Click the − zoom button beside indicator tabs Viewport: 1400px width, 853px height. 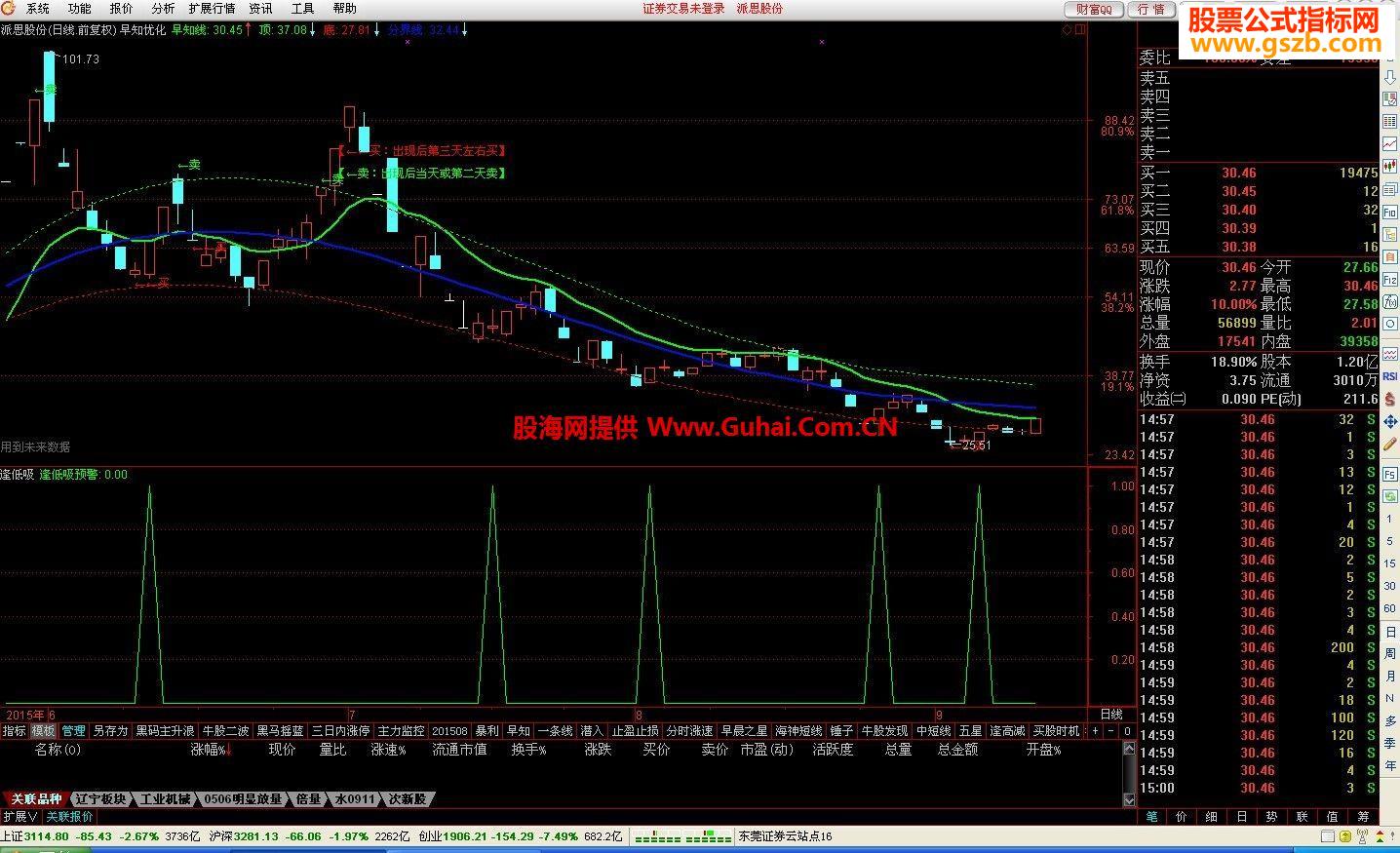pyautogui.click(x=1110, y=731)
